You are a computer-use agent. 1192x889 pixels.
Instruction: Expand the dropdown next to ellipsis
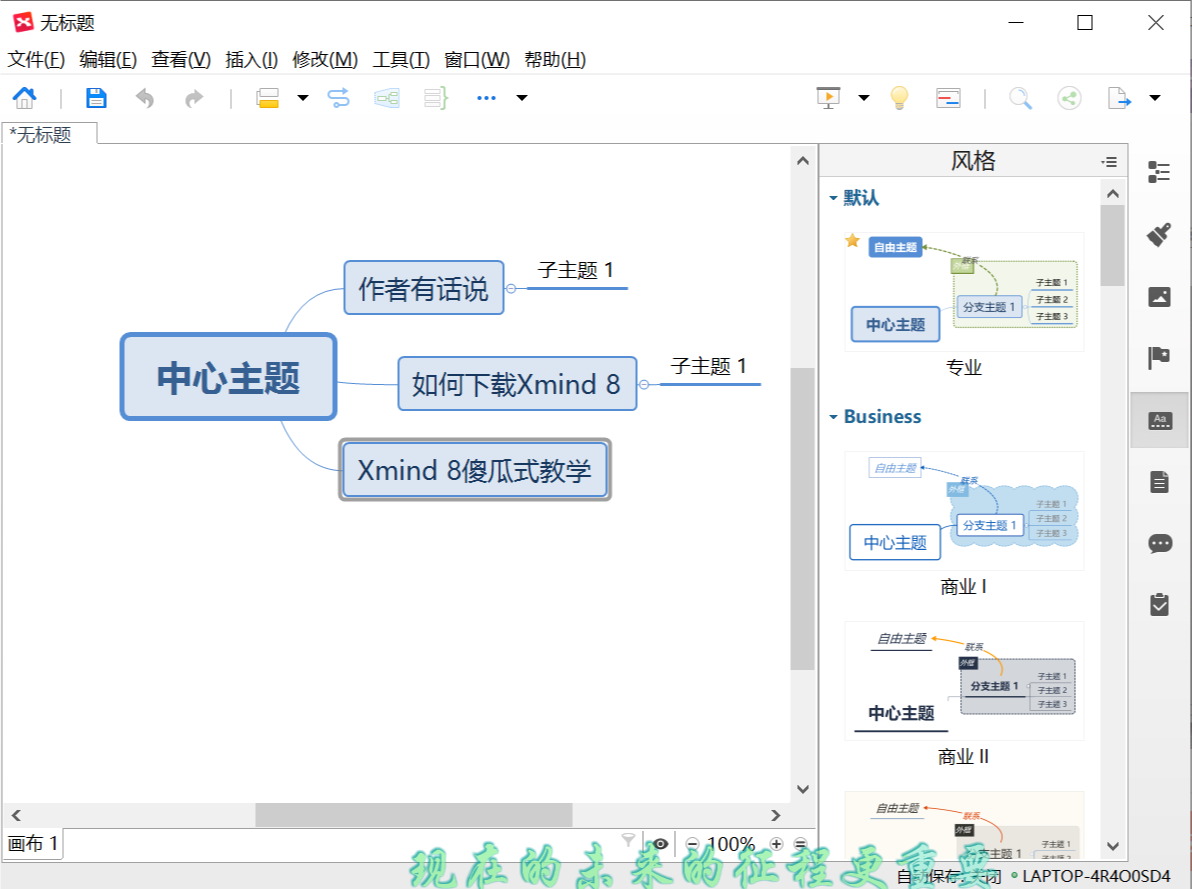pyautogui.click(x=522, y=97)
